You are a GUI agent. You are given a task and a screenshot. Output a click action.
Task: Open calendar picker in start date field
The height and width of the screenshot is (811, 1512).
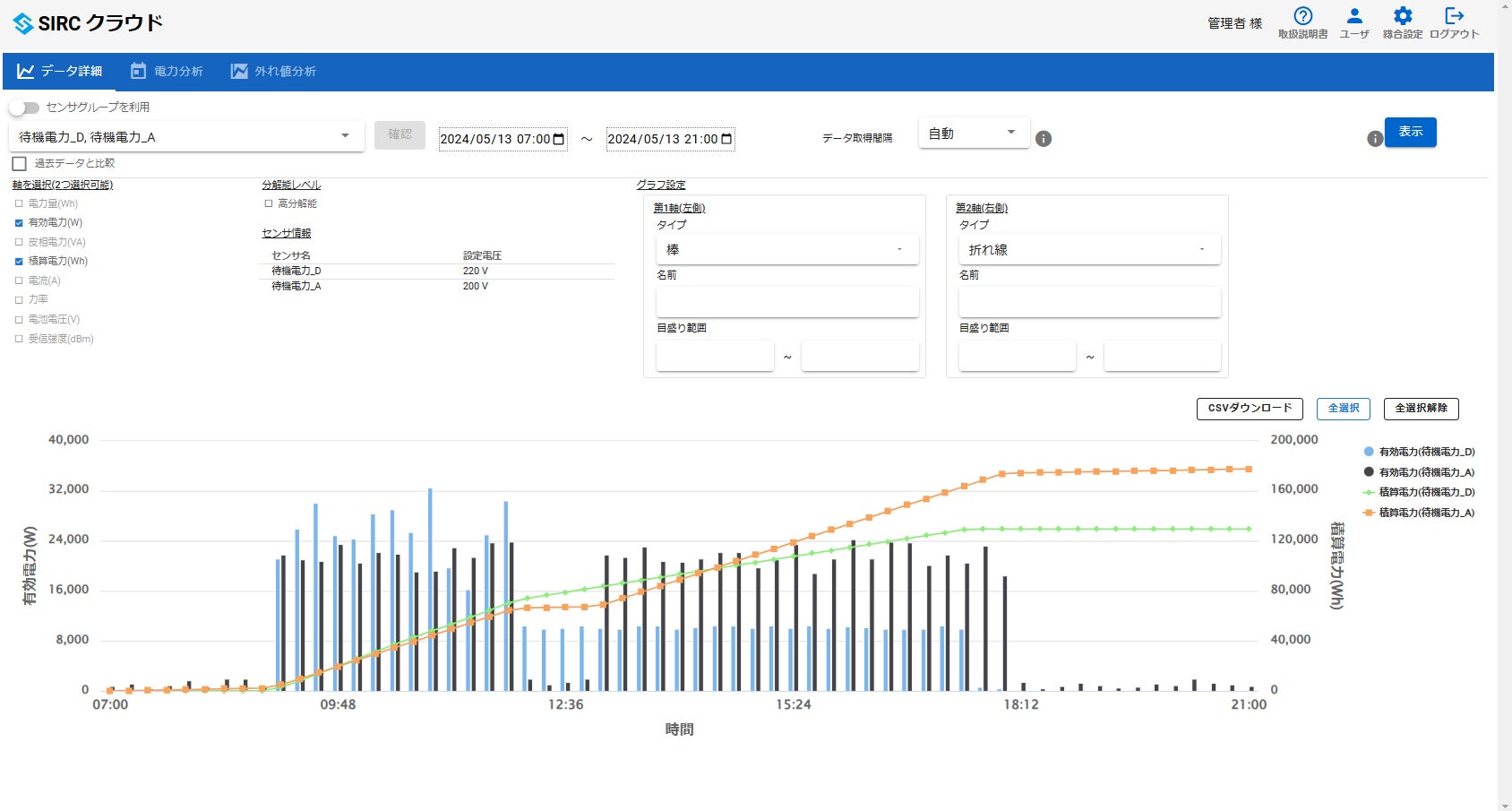(559, 139)
